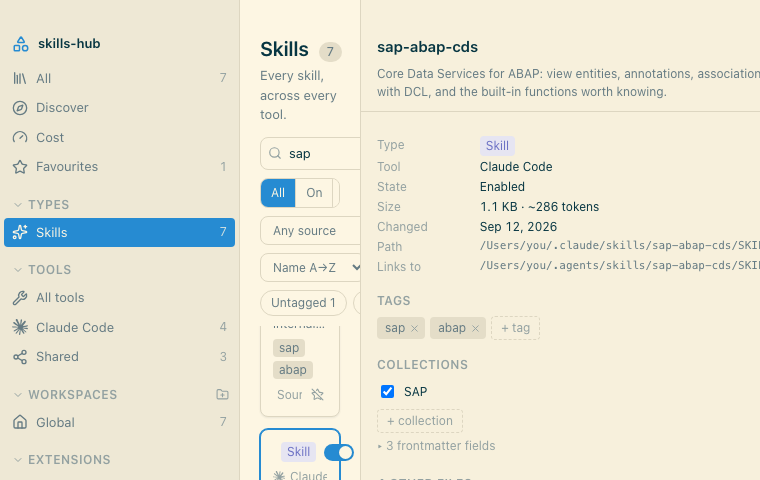Open the Any source dropdown
The width and height of the screenshot is (760, 480).
click(x=310, y=231)
